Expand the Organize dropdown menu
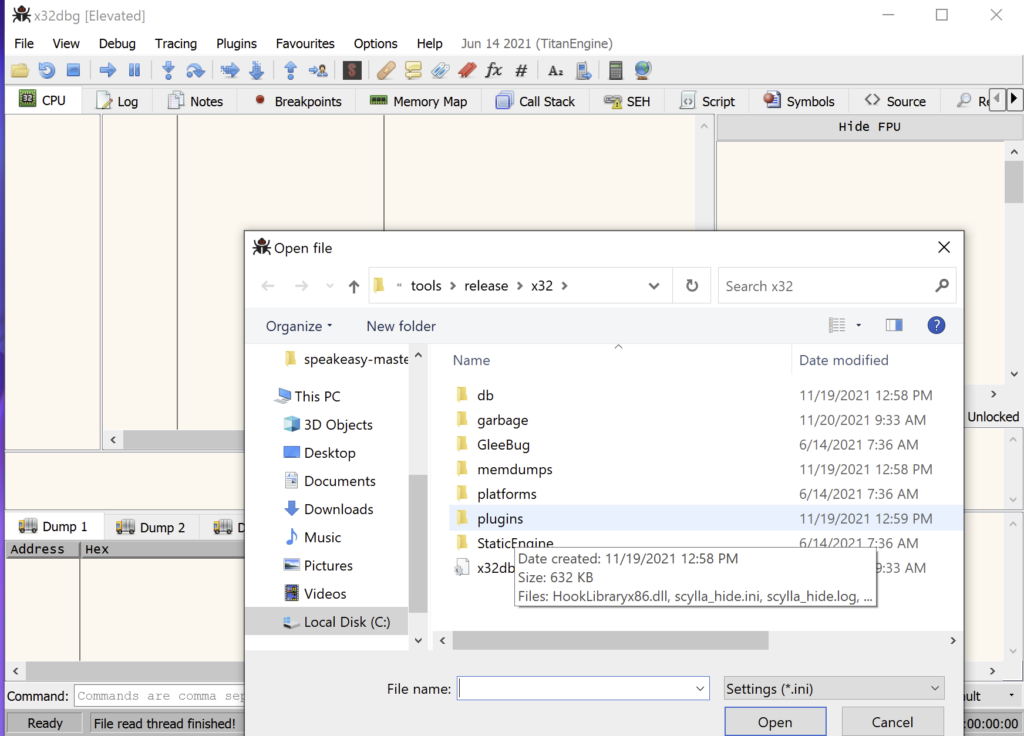The height and width of the screenshot is (736, 1024). pos(299,326)
